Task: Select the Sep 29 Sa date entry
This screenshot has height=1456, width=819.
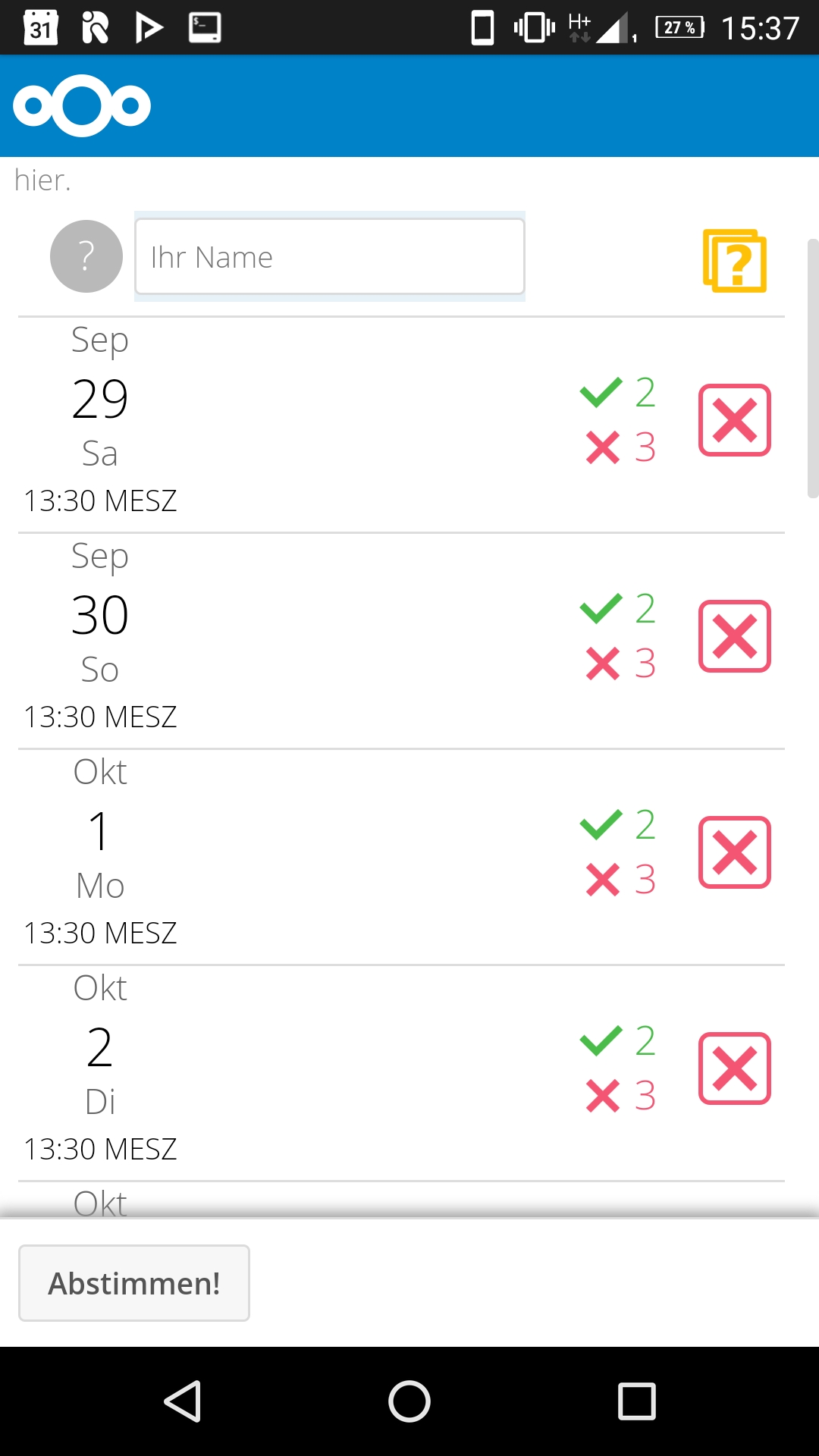Action: pos(100,420)
